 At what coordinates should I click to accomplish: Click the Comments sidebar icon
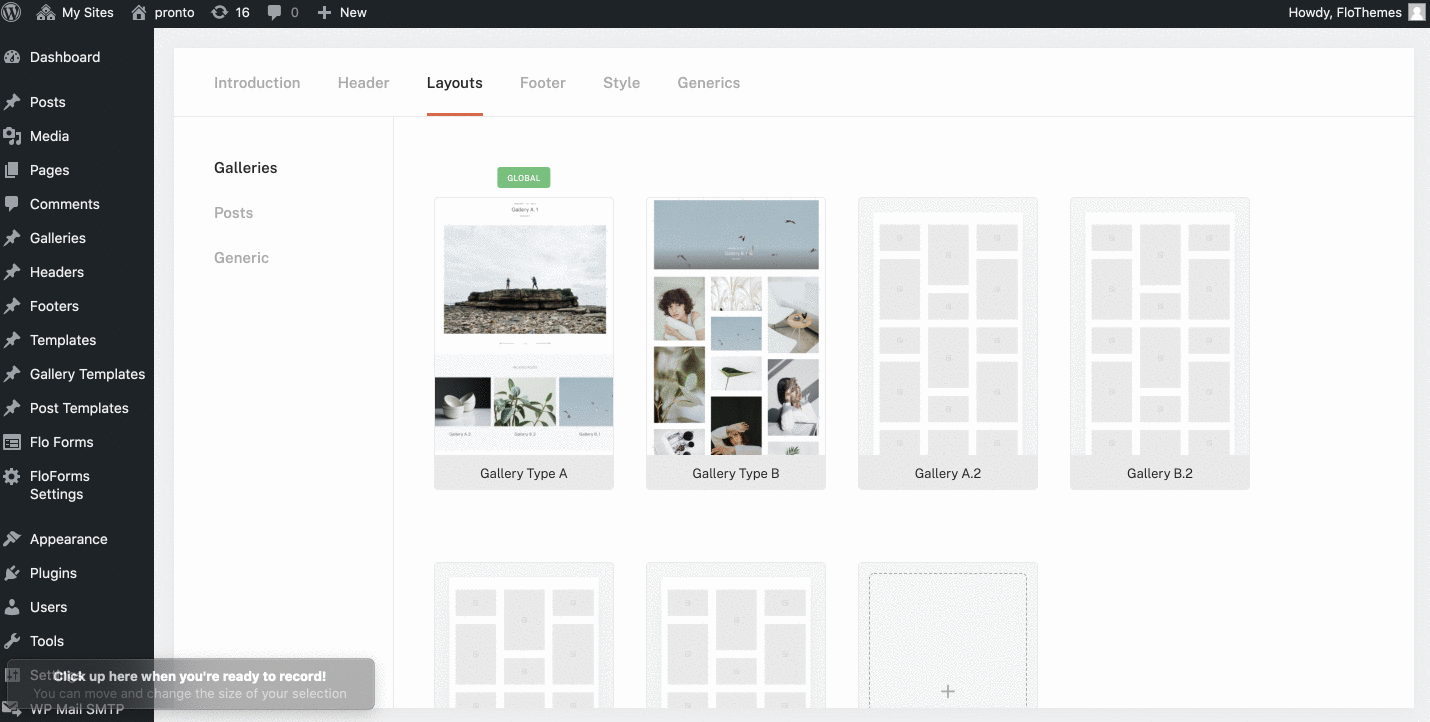[12, 204]
